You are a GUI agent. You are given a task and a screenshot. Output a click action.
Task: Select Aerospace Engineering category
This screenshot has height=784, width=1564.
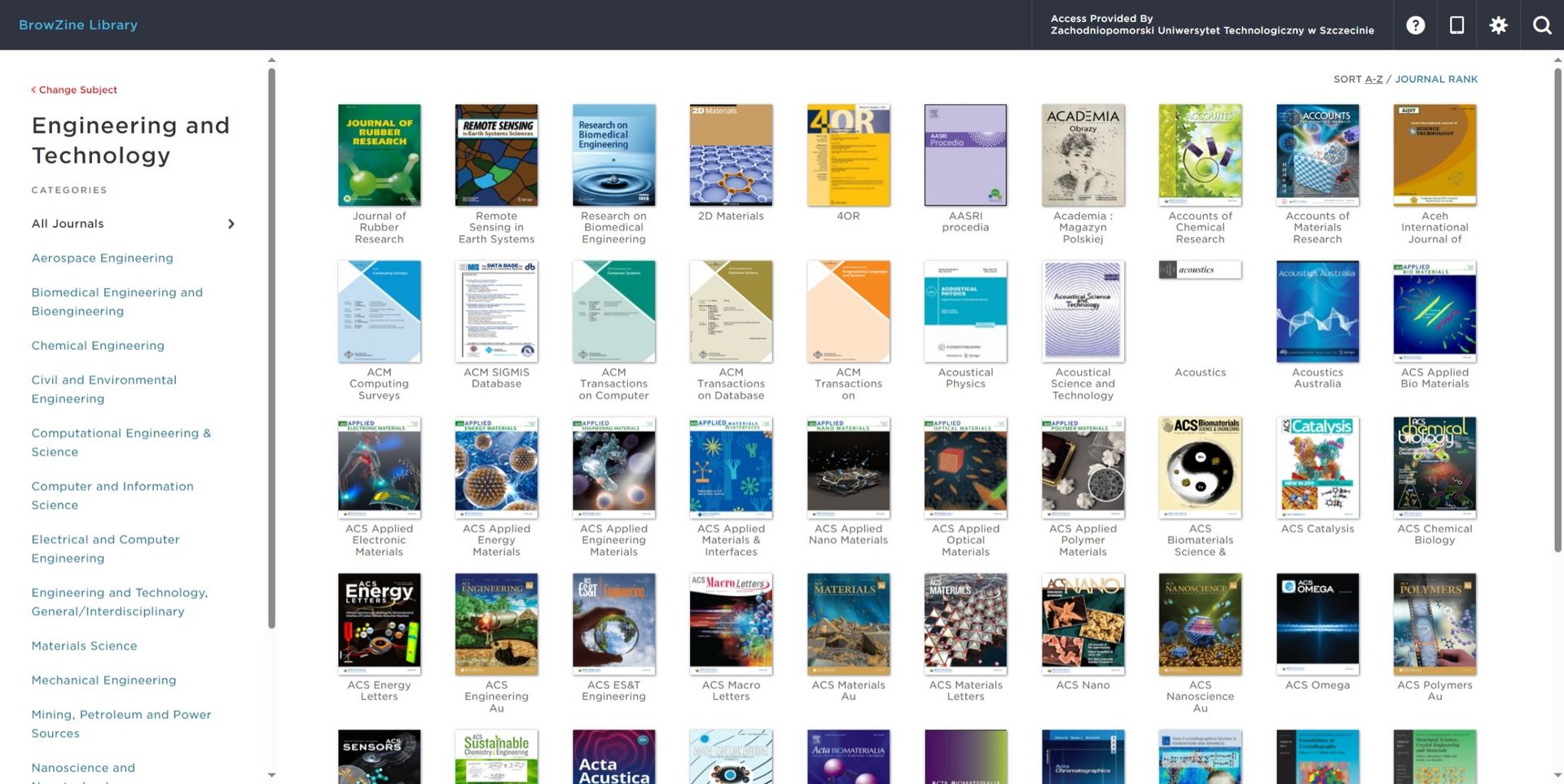click(x=103, y=258)
